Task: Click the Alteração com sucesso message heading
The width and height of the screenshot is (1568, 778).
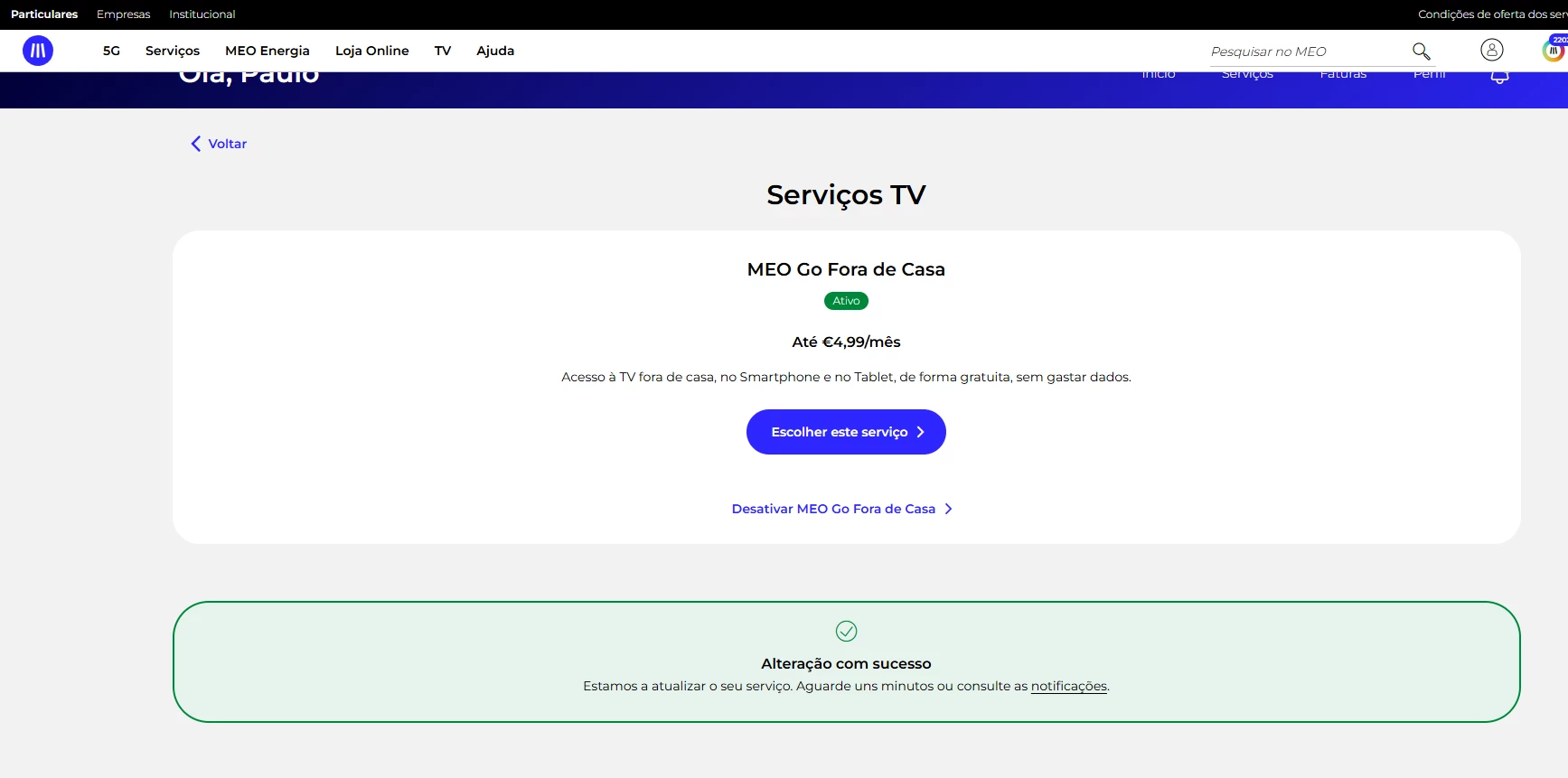Action: coord(846,663)
